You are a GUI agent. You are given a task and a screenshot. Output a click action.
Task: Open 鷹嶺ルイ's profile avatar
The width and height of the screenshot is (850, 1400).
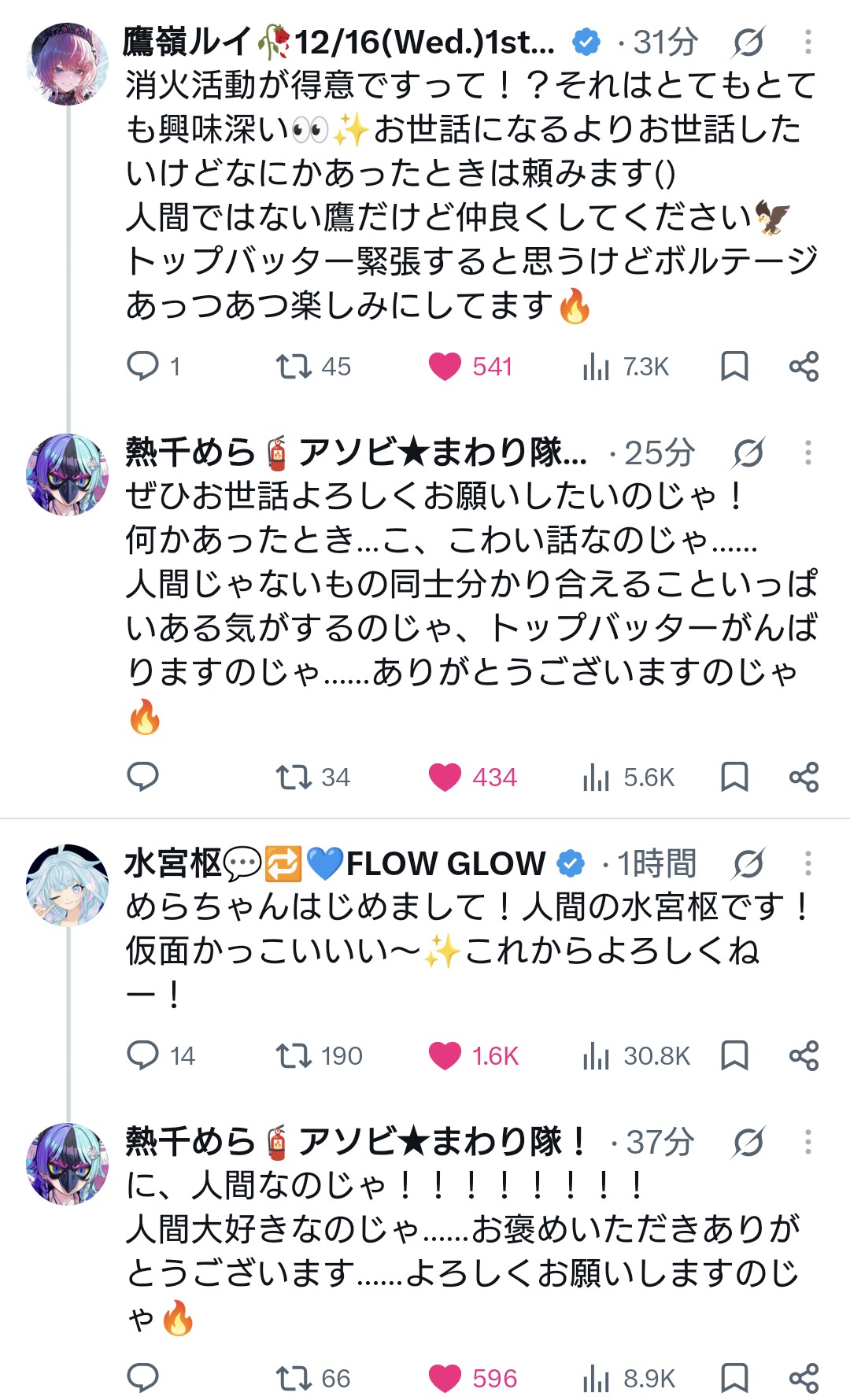(x=68, y=64)
